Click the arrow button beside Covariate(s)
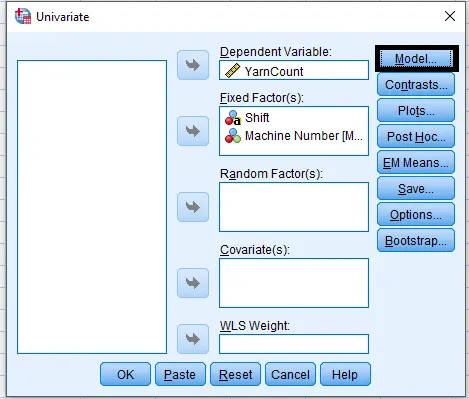Screen dimensions: 469x399 (193, 283)
